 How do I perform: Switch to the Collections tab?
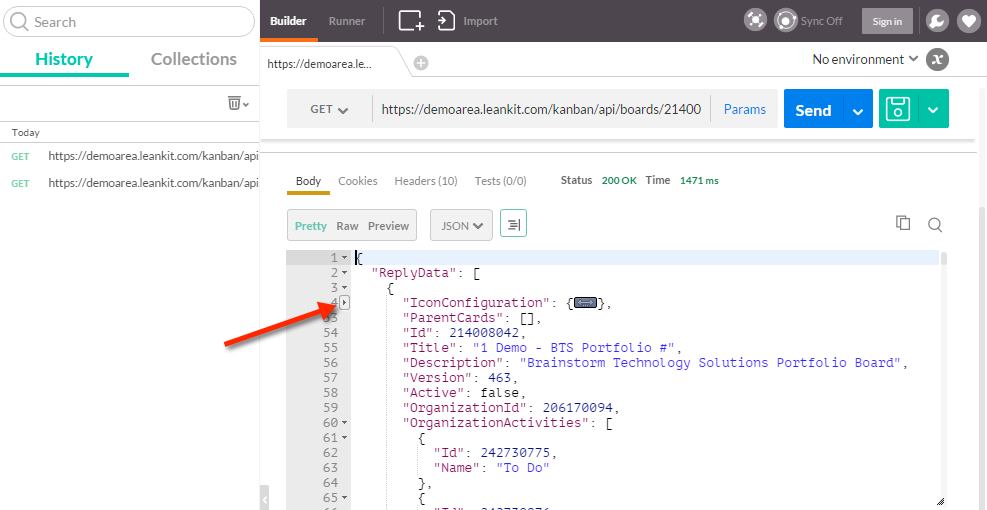(x=194, y=59)
